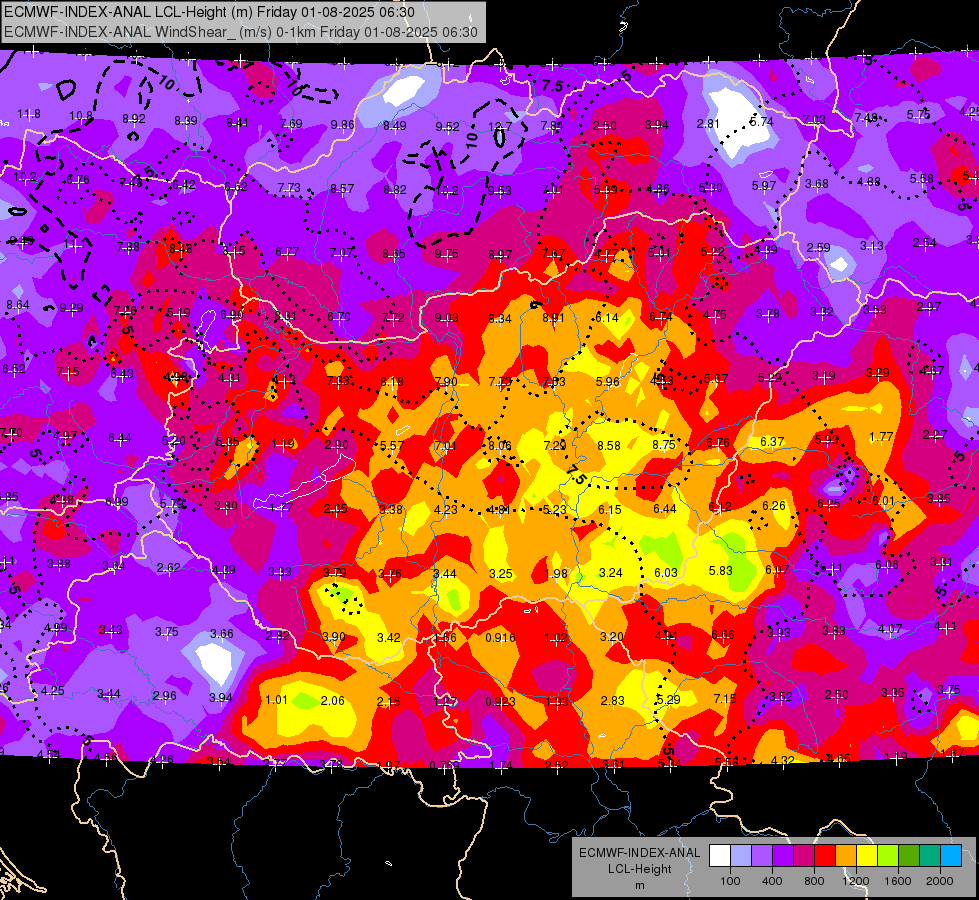Click the wind shear value 8.75
The height and width of the screenshot is (900, 979).
click(664, 445)
